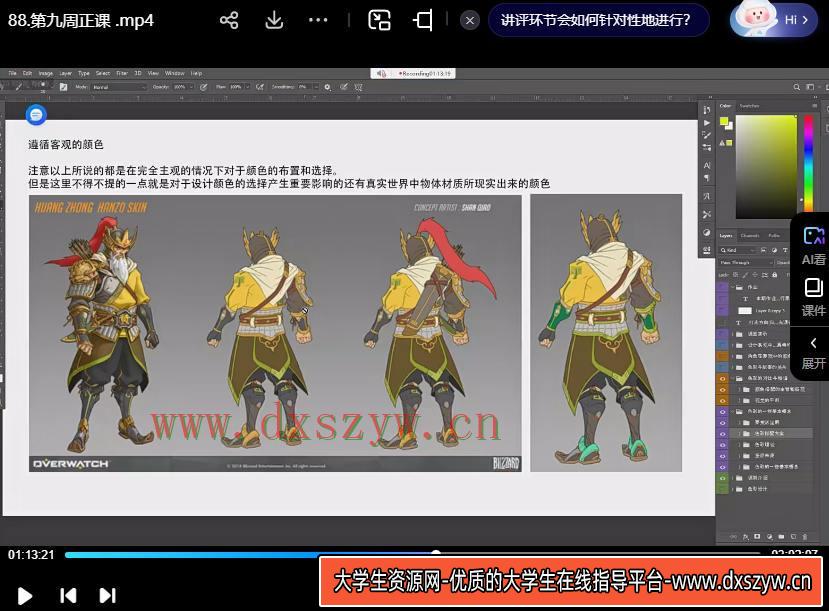Open Photoshop Help menu

click(196, 73)
